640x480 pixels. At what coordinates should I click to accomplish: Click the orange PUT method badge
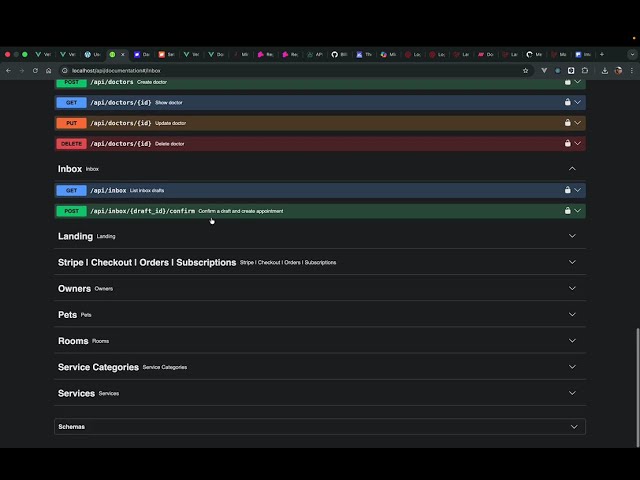71,123
